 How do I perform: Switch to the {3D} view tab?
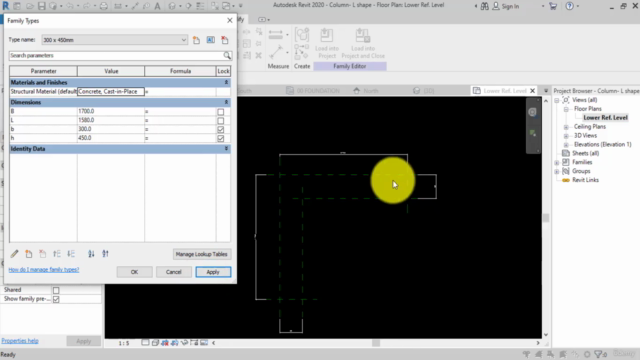[x=424, y=91]
